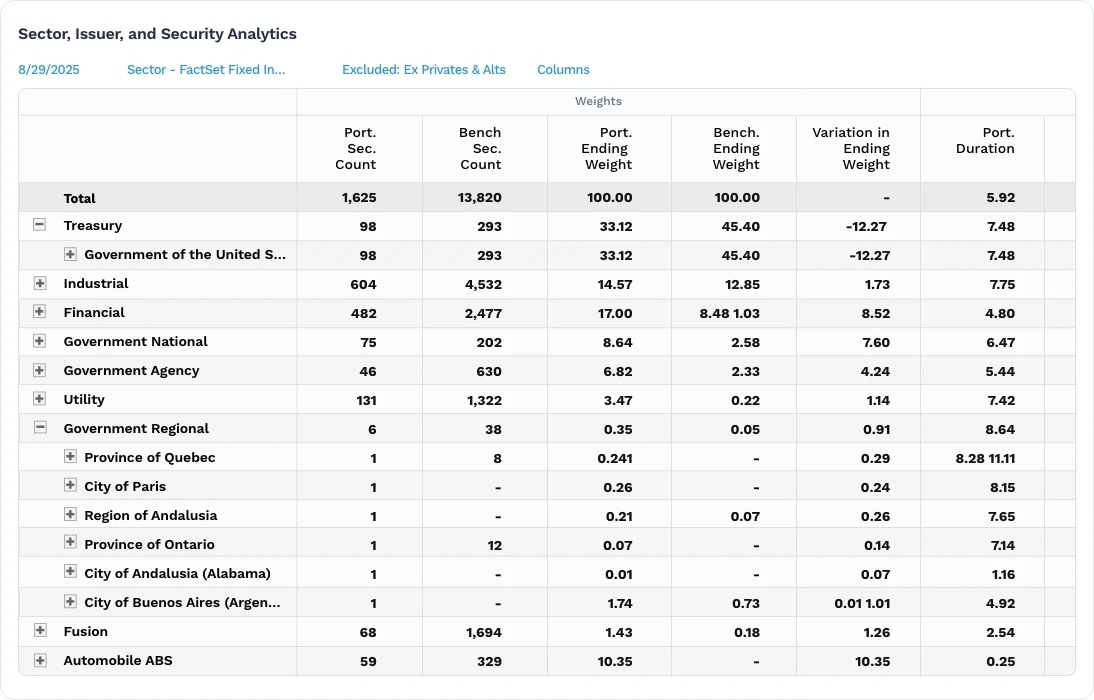Expand the Utility sector row

click(40, 399)
